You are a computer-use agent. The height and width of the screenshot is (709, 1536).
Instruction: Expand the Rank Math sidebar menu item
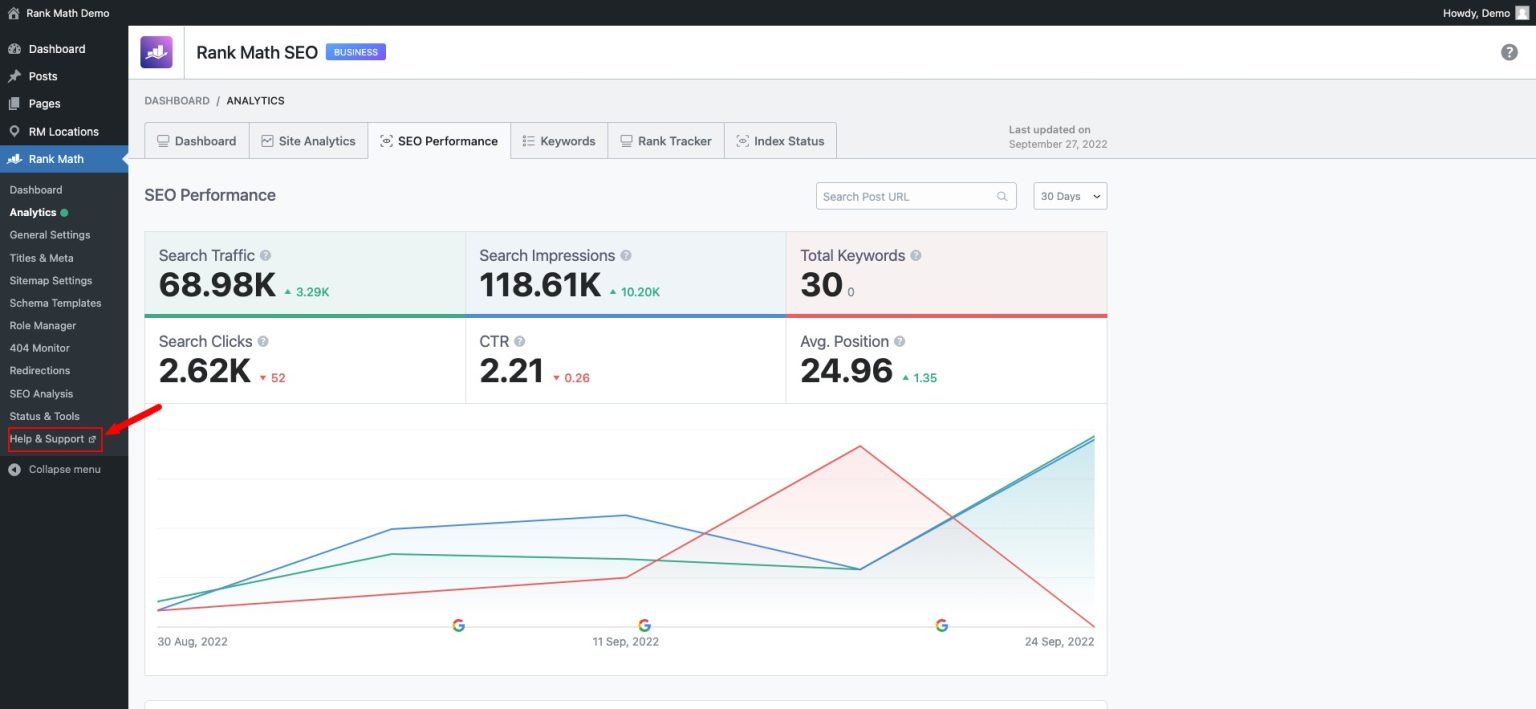coord(56,159)
